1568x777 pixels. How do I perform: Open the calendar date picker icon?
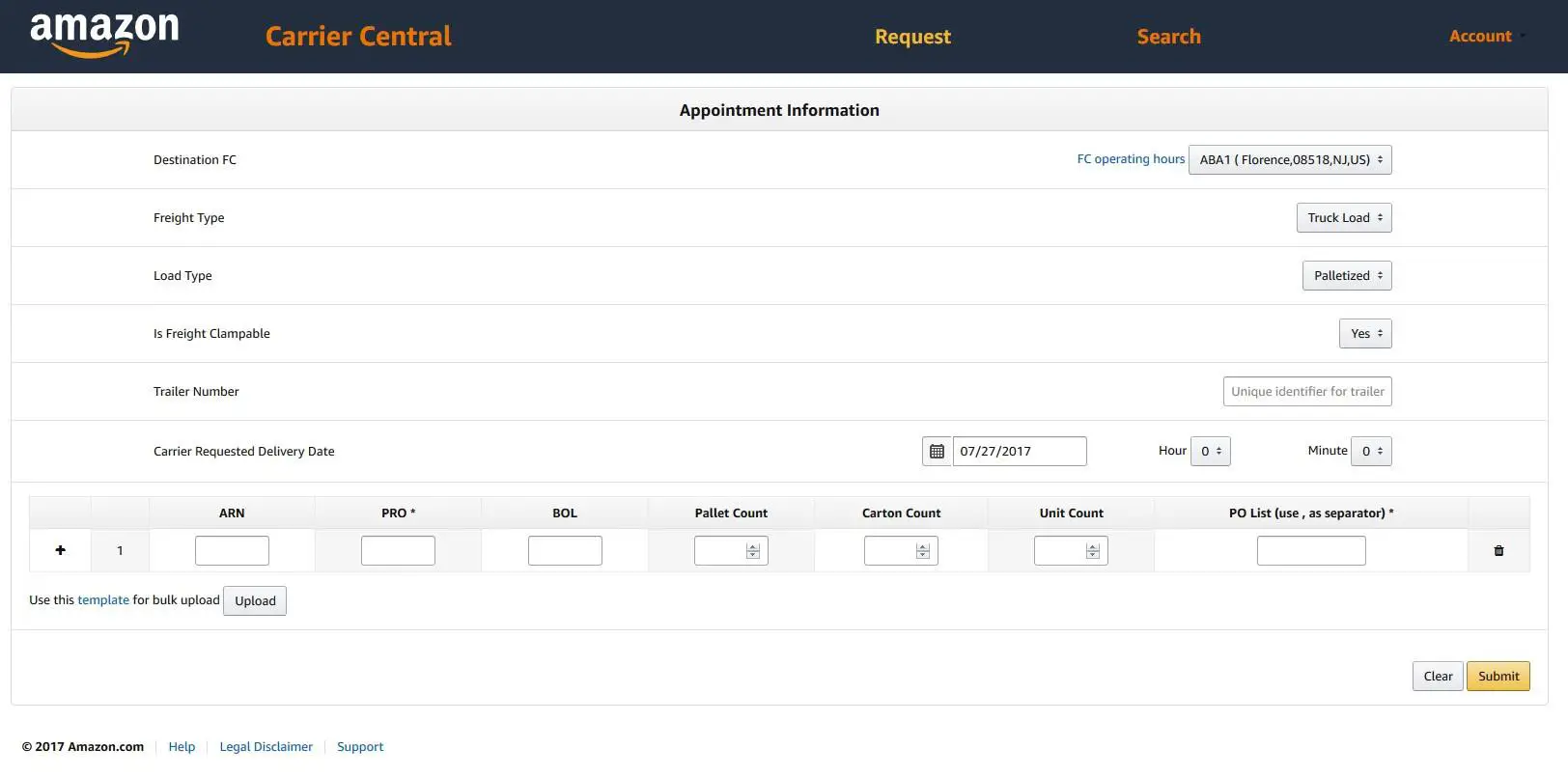tap(937, 451)
